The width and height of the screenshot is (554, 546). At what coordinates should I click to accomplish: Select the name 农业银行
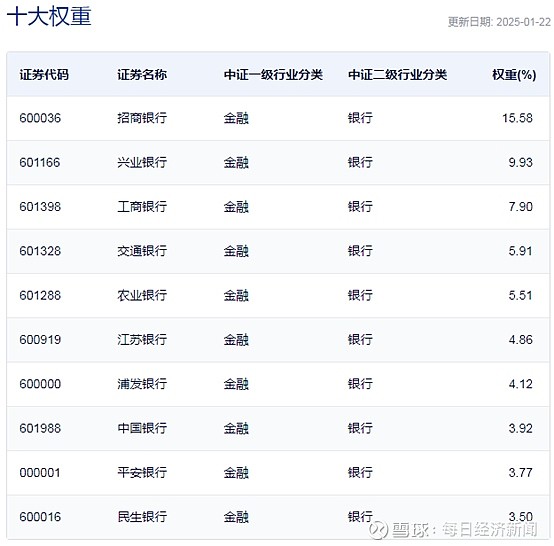[x=142, y=295]
